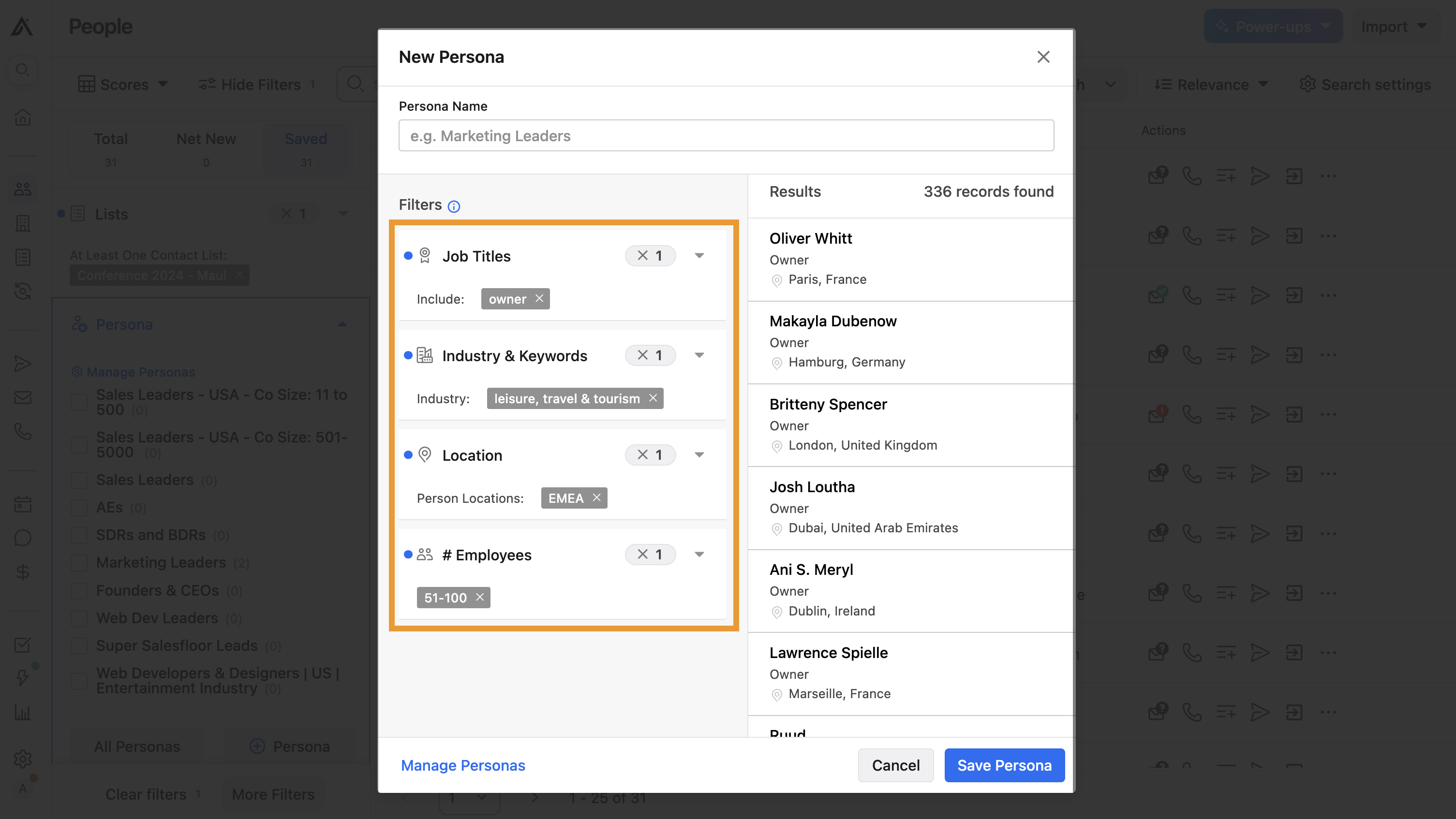
Task: Click the Cancel button
Action: pyautogui.click(x=895, y=765)
